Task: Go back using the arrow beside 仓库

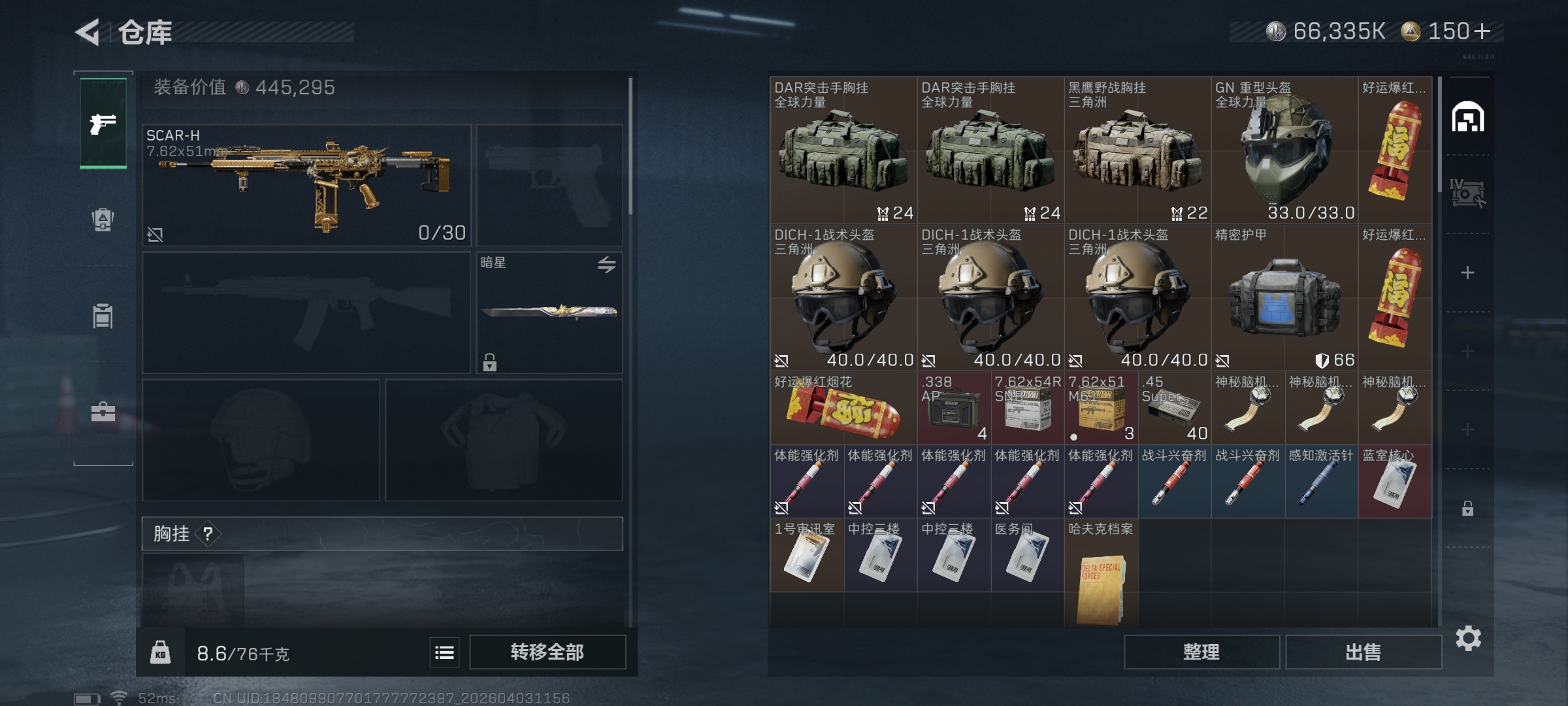Action: point(88,31)
